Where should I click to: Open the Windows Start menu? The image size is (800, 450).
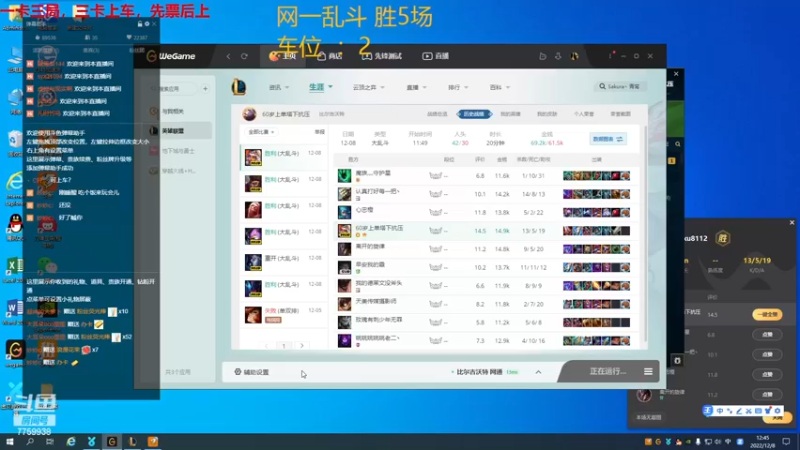(x=10, y=442)
